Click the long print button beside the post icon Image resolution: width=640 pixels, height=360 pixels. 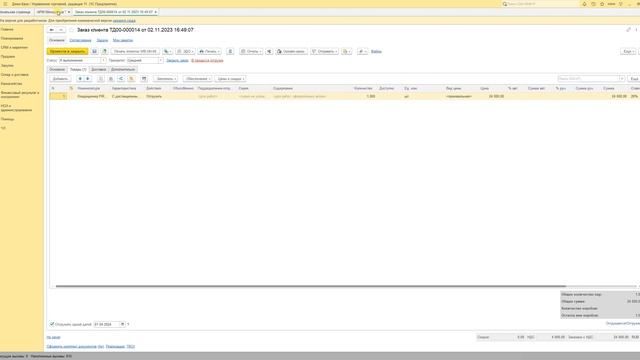135,51
